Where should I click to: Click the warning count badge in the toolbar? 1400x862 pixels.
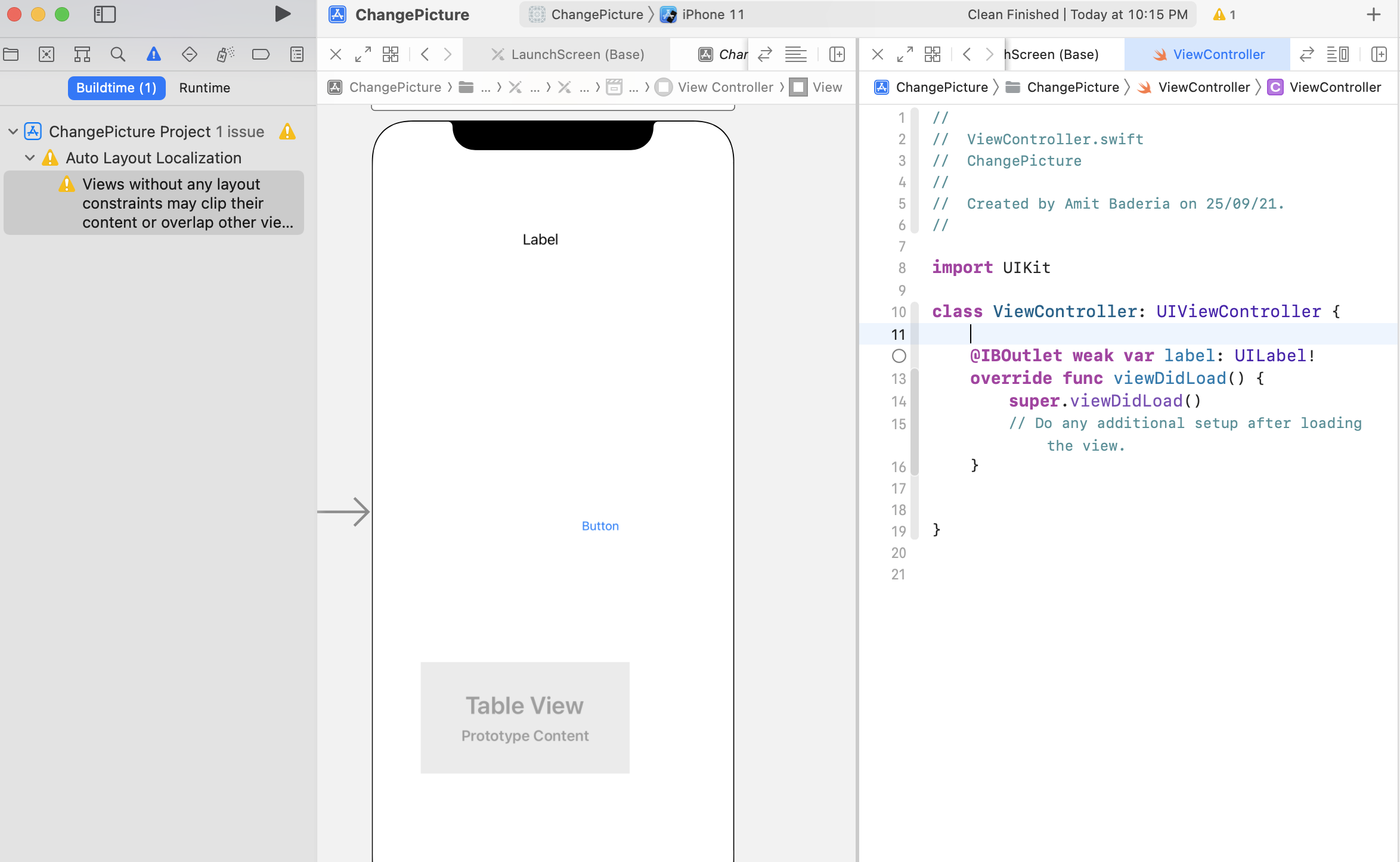(1223, 14)
